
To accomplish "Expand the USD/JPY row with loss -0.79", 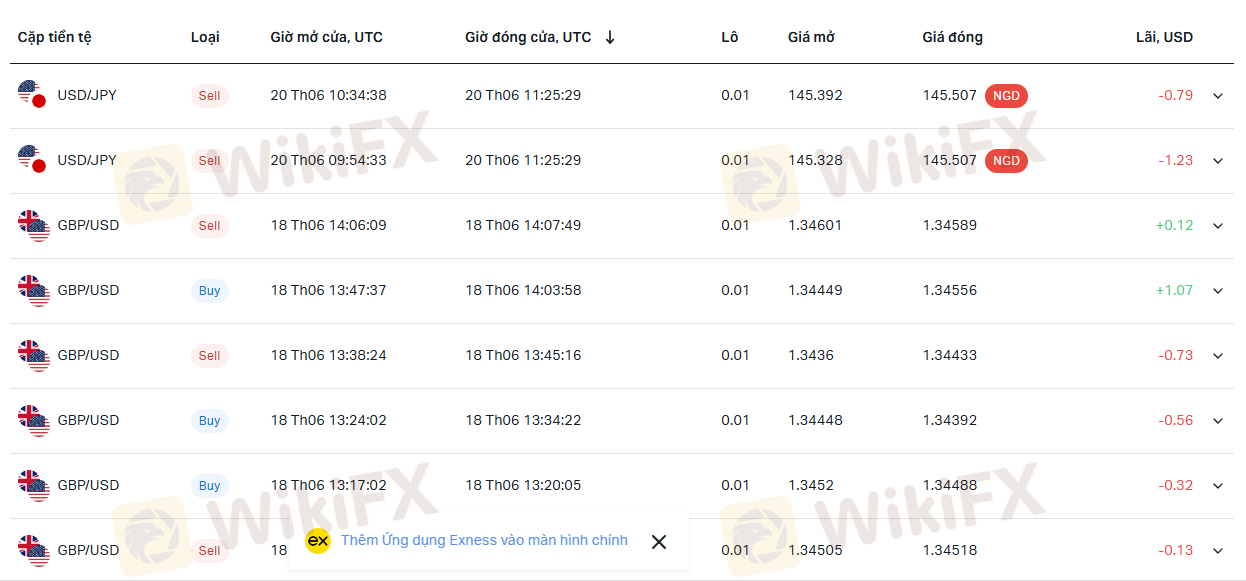I will (x=1217, y=96).
